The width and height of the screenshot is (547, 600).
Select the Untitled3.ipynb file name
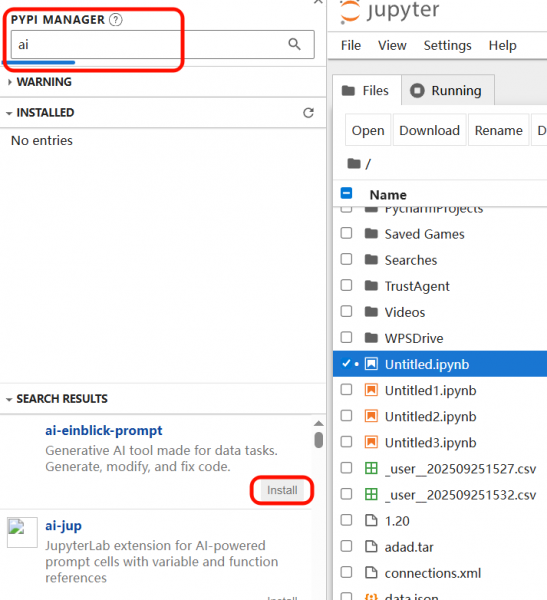[430, 442]
